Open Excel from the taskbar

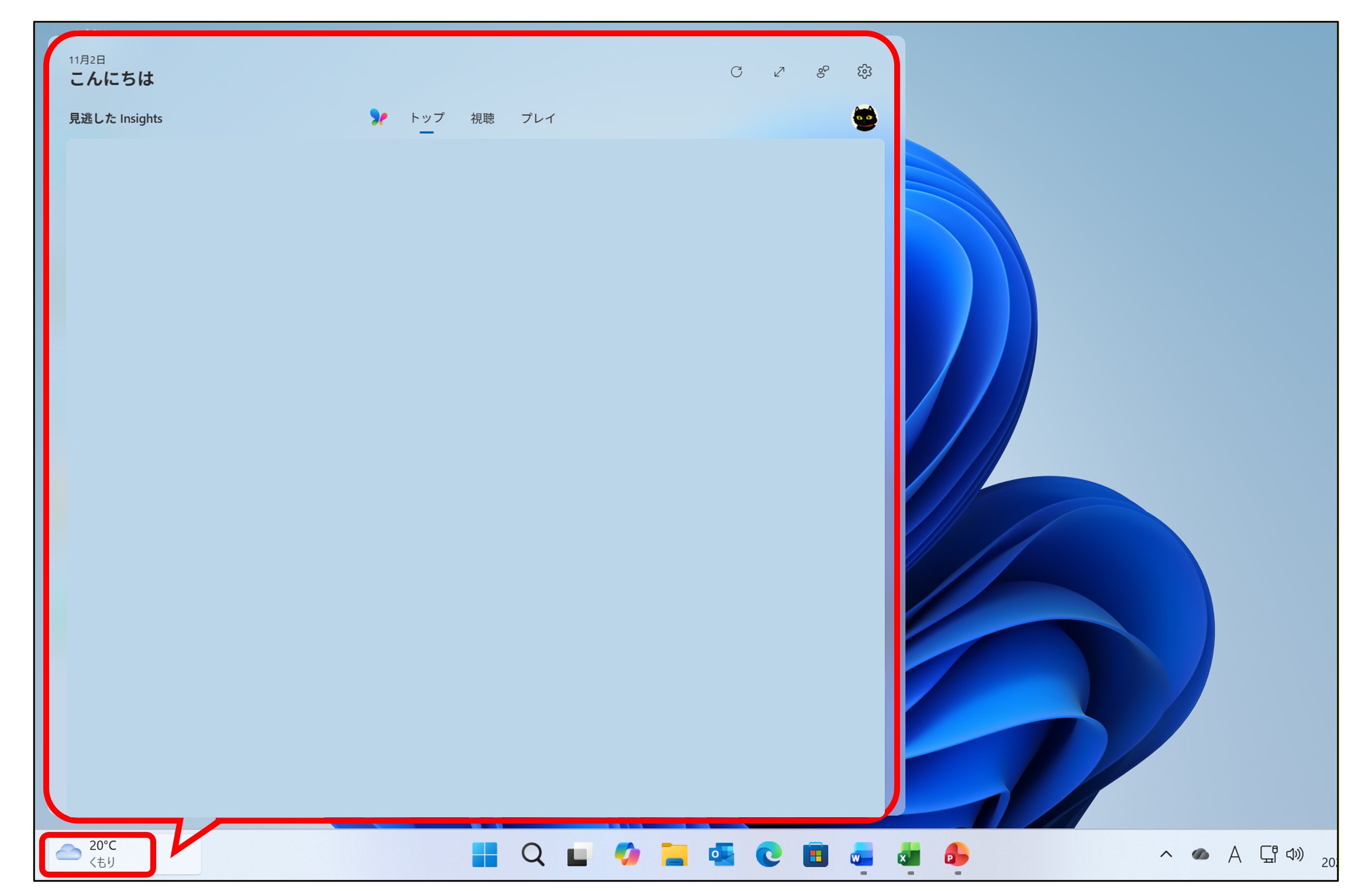coord(909,855)
